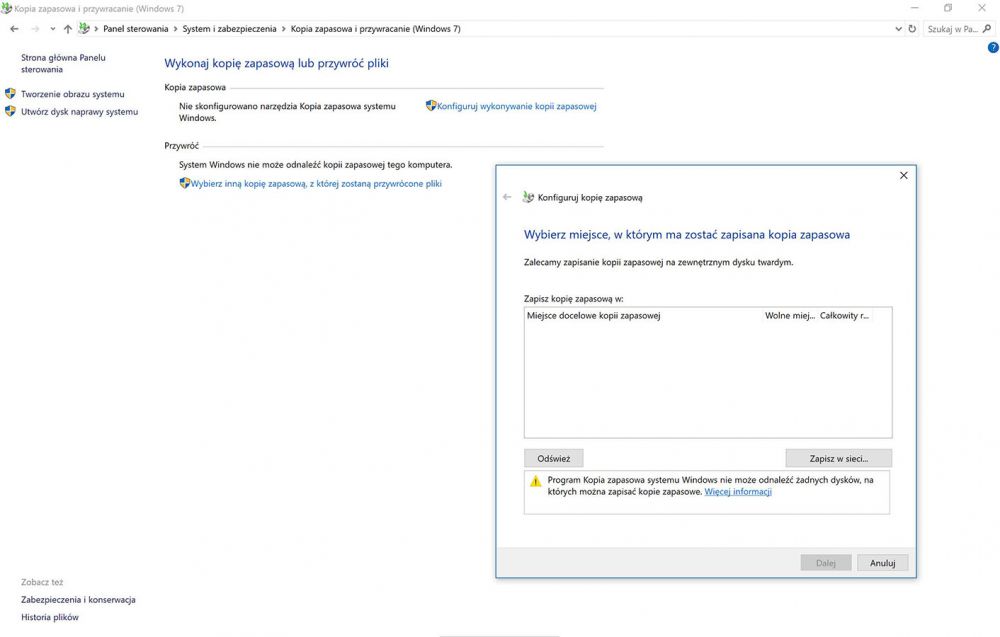Go forward with the toolbar forward arrow
Image resolution: width=1000 pixels, height=637 pixels.
pos(35,29)
